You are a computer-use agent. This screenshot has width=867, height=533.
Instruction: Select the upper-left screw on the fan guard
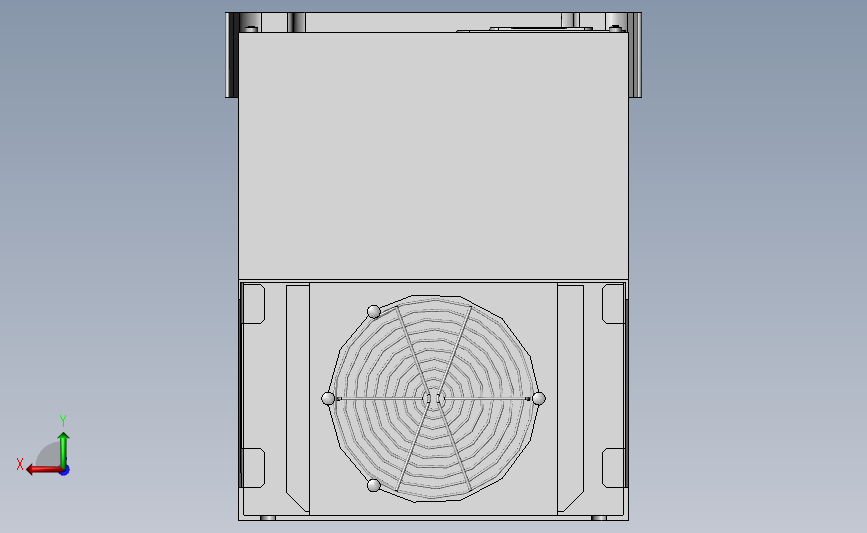[x=374, y=312]
